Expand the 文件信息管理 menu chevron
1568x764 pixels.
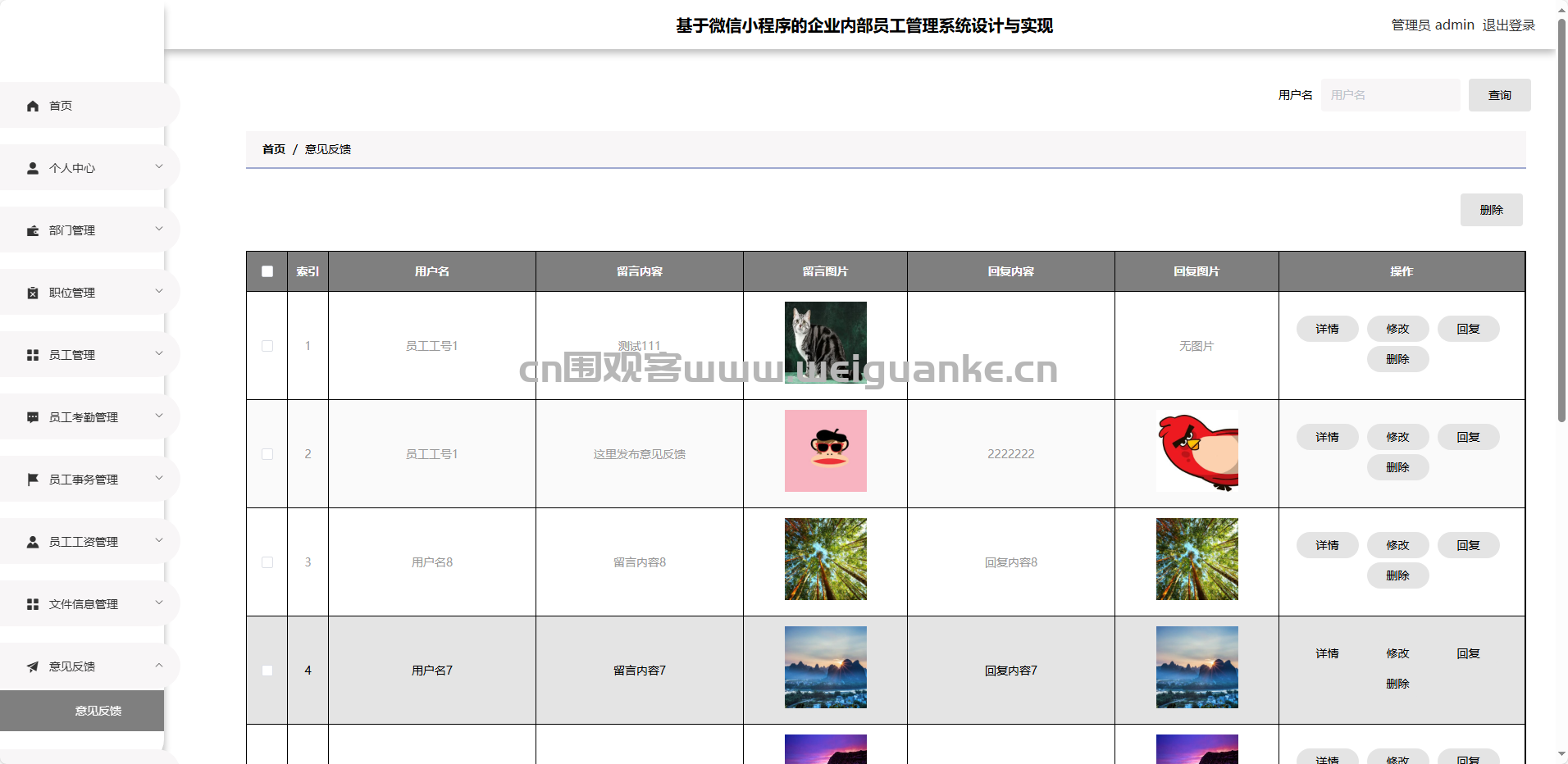coord(159,603)
